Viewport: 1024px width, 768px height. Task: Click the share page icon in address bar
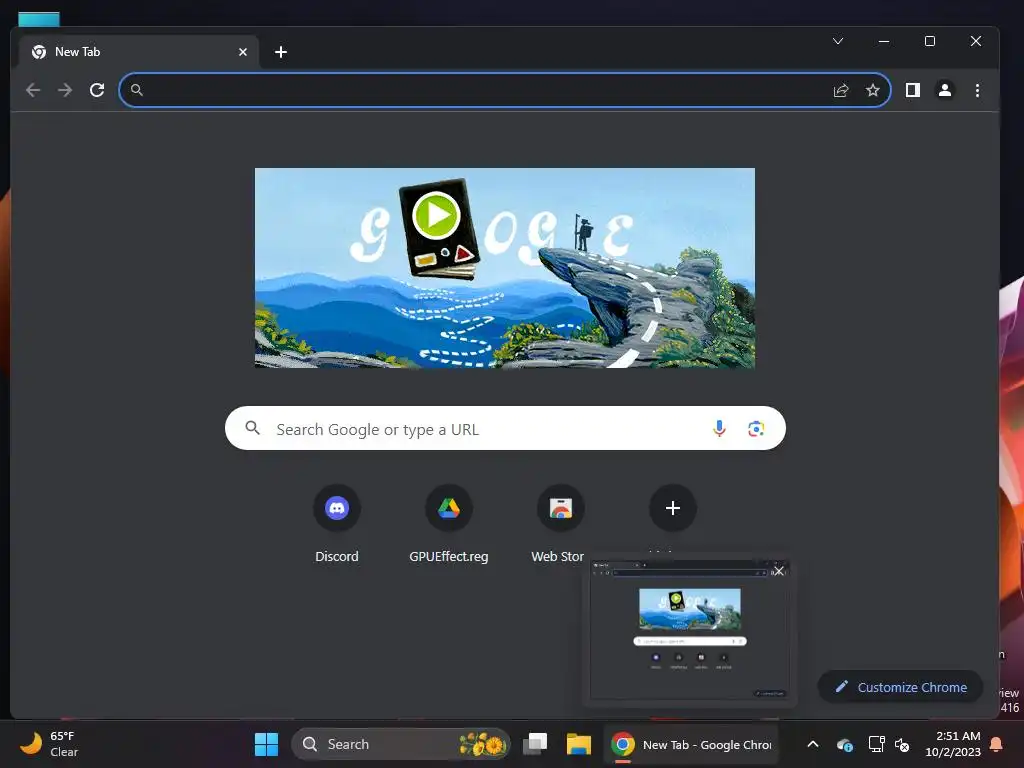pyautogui.click(x=840, y=90)
